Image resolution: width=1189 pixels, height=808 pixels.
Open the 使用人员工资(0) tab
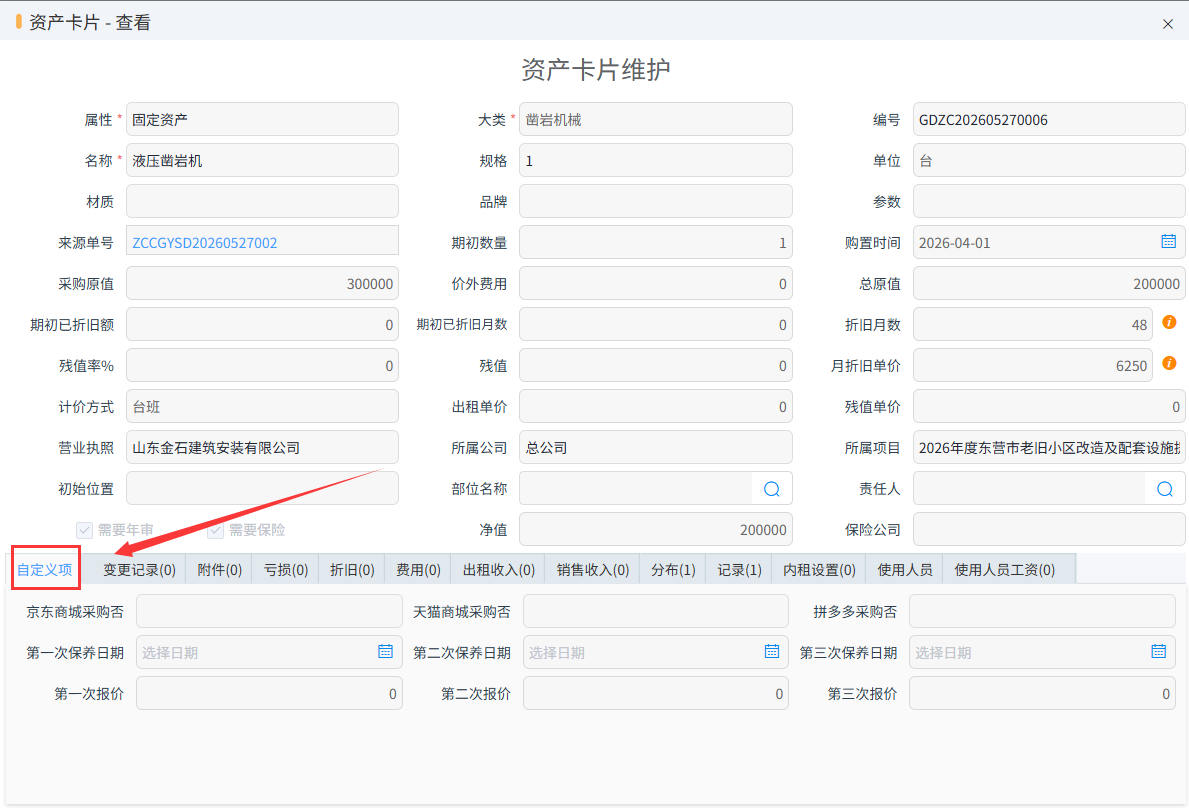1005,569
